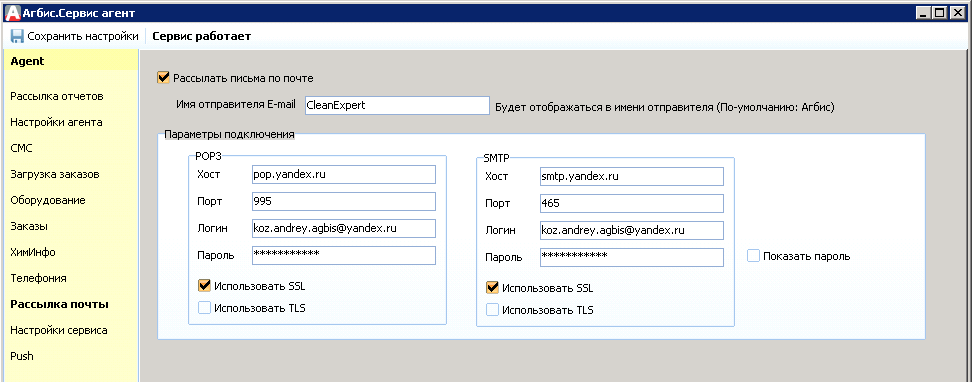
Task: Open the Настройки агента section
Action: click(56, 123)
